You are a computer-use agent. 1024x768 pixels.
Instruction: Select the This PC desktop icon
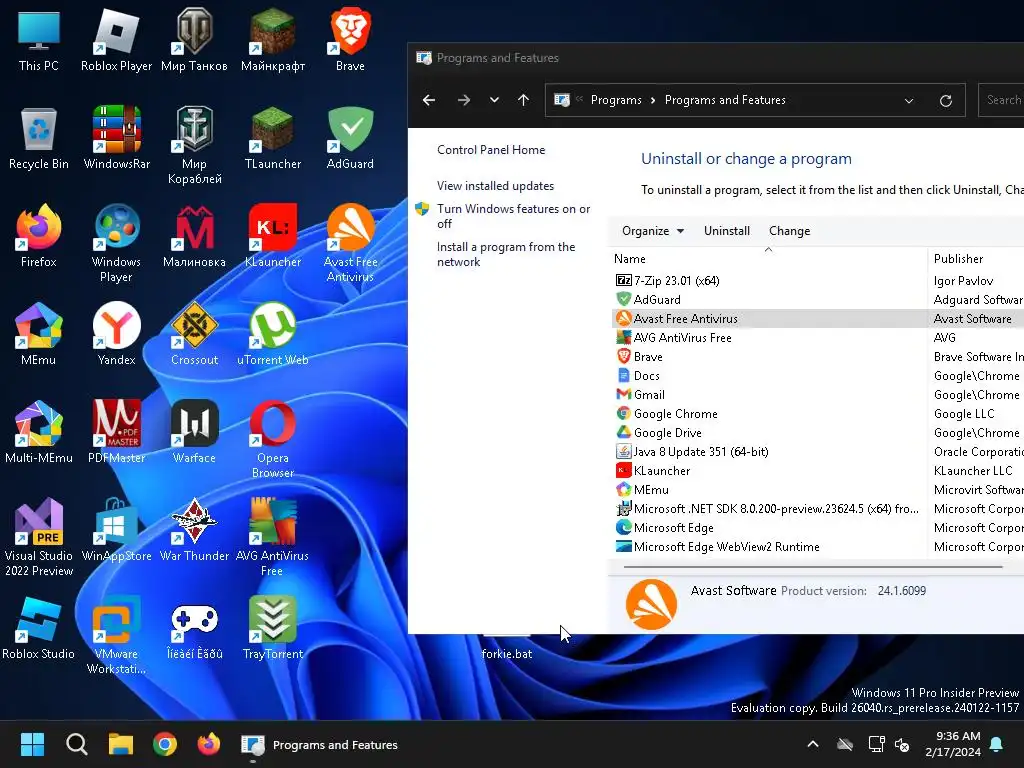point(39,40)
